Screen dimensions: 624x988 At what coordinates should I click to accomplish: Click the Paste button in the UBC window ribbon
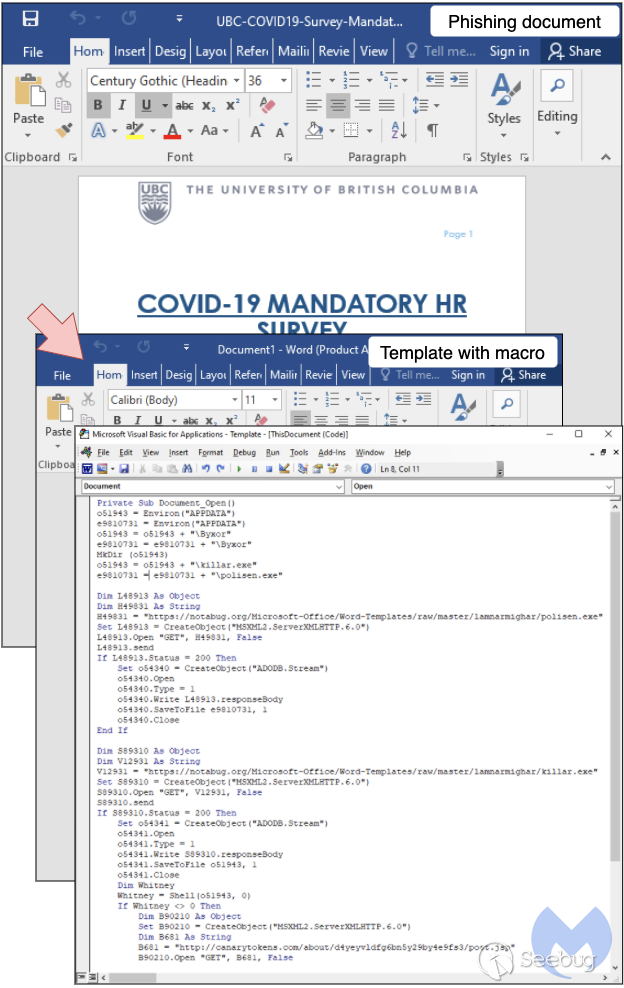click(28, 105)
